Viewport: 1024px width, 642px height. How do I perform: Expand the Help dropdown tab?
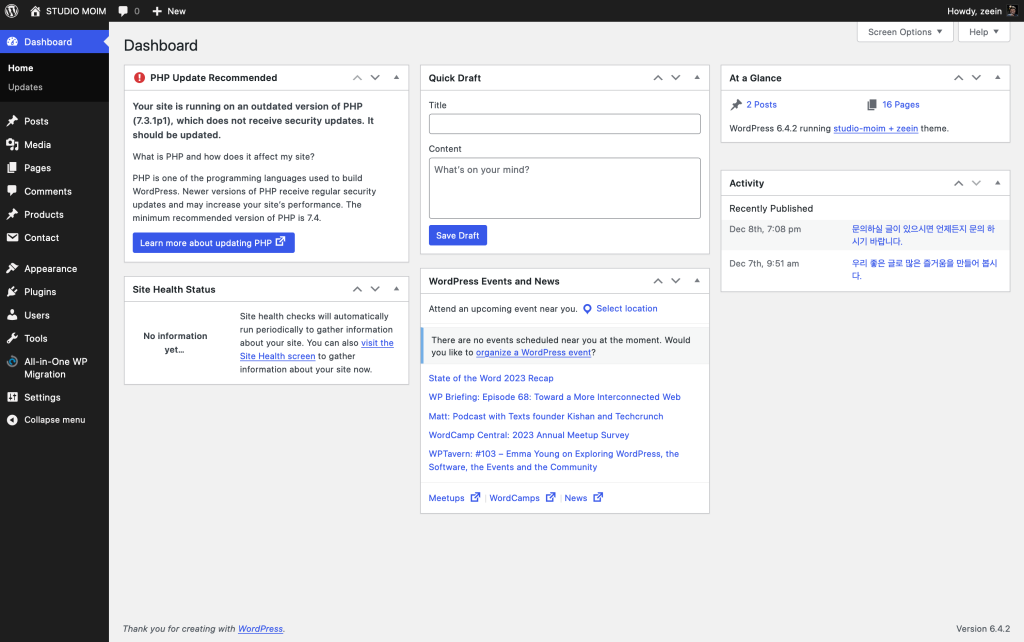point(984,32)
